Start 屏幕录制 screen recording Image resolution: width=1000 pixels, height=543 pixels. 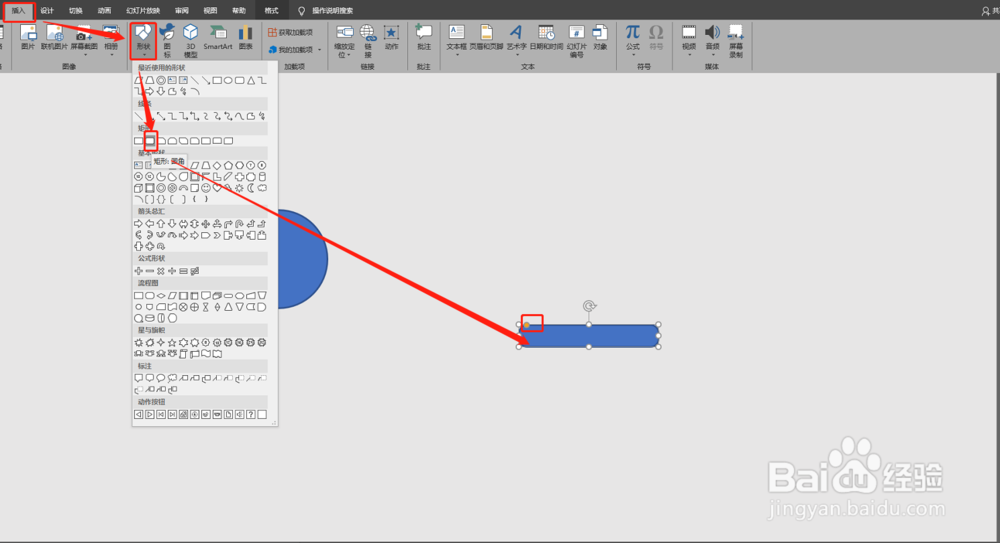pos(736,41)
